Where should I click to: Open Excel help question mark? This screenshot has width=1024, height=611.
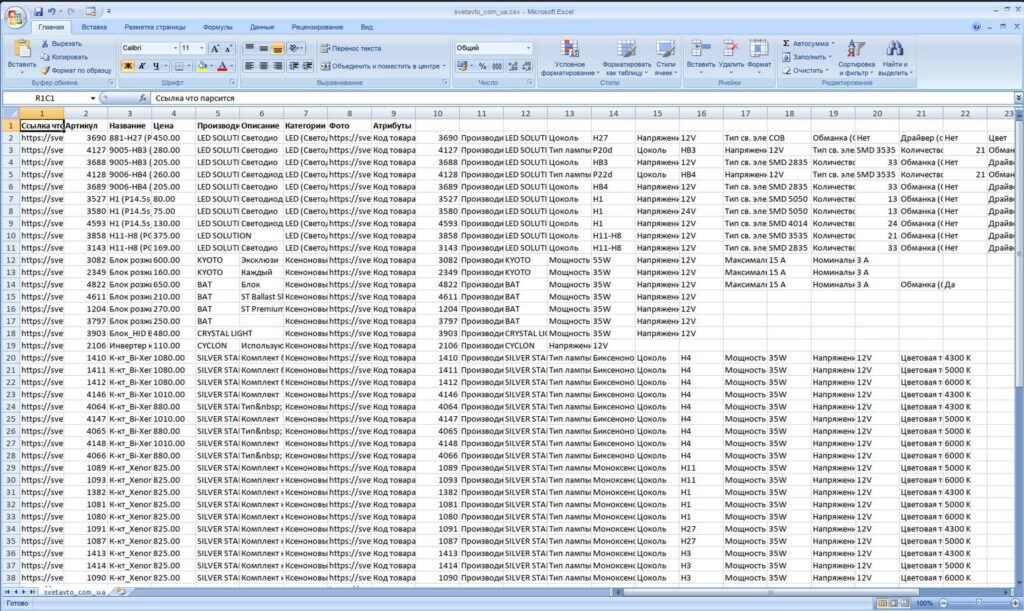pyautogui.click(x=976, y=27)
